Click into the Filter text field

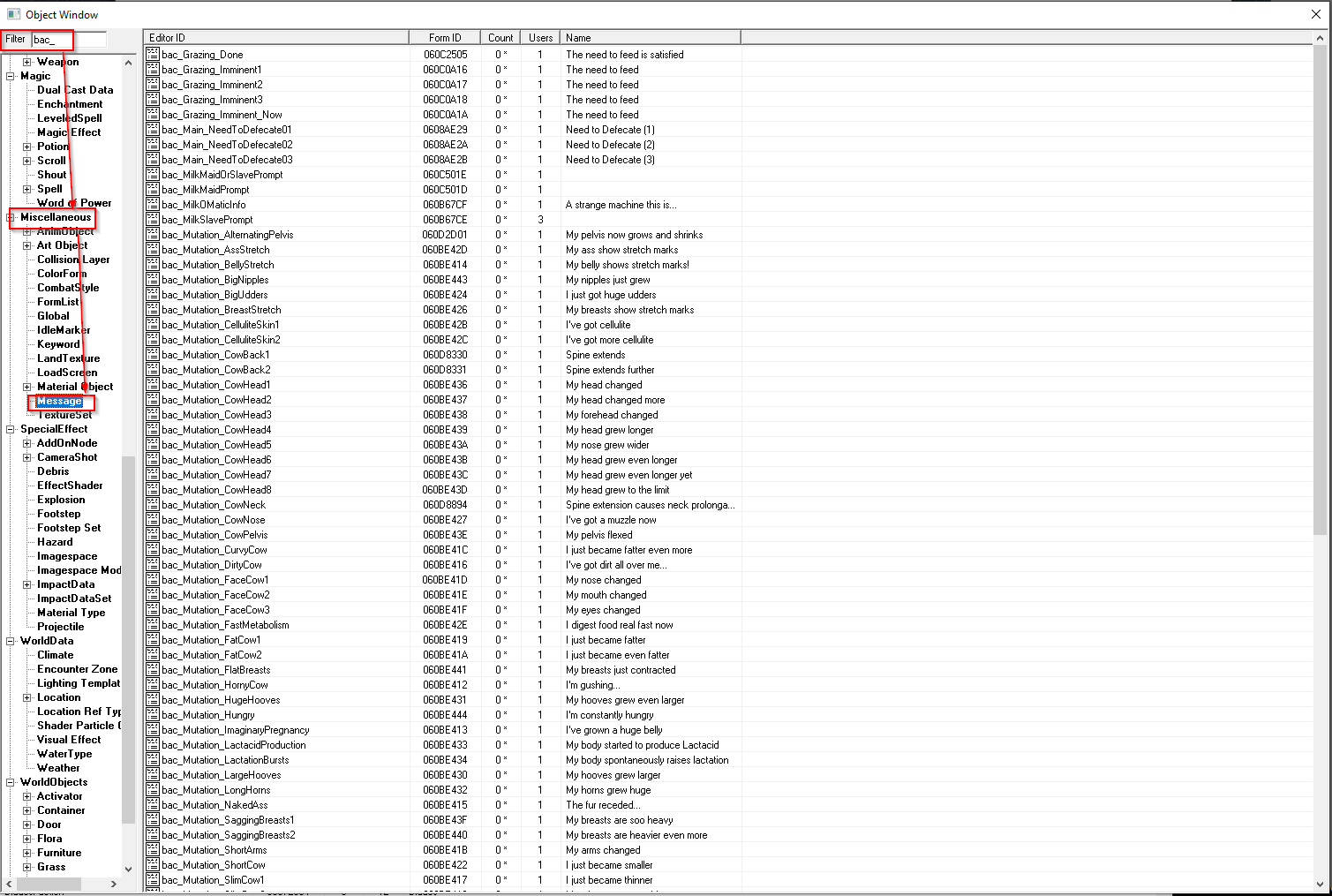[69, 40]
